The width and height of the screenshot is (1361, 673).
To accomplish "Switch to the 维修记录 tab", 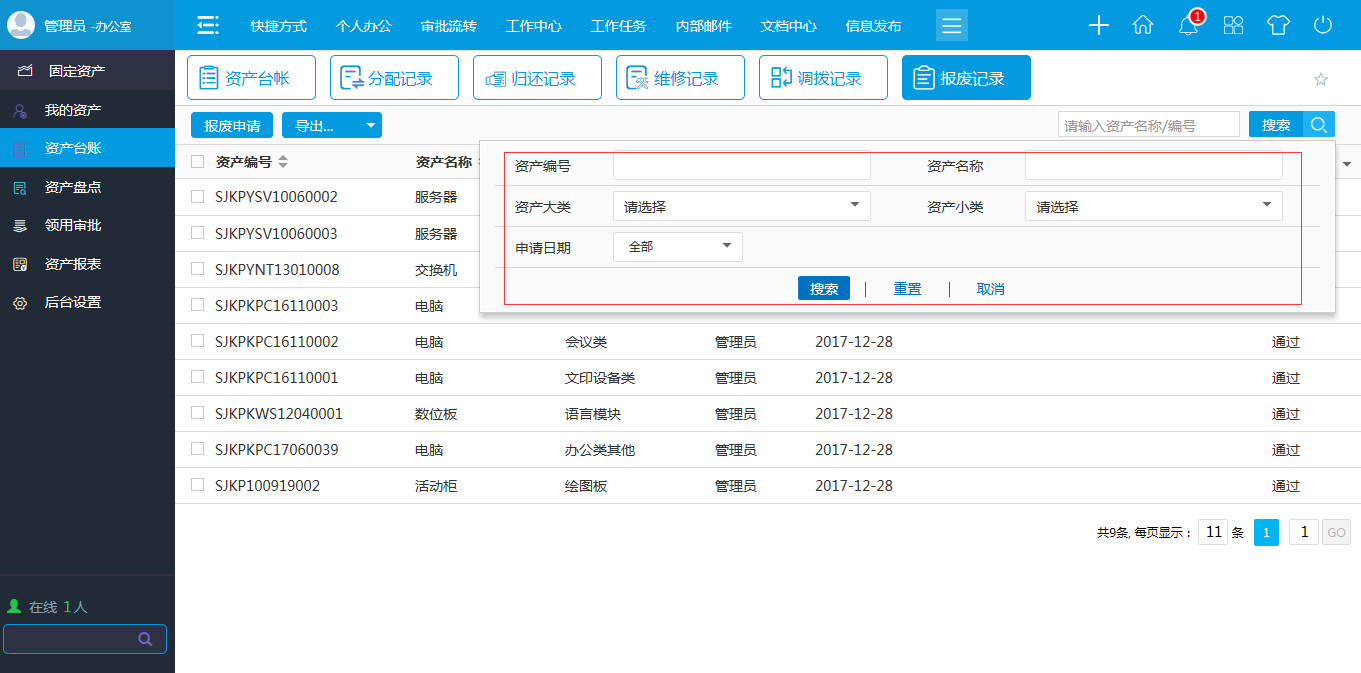I will click(680, 76).
